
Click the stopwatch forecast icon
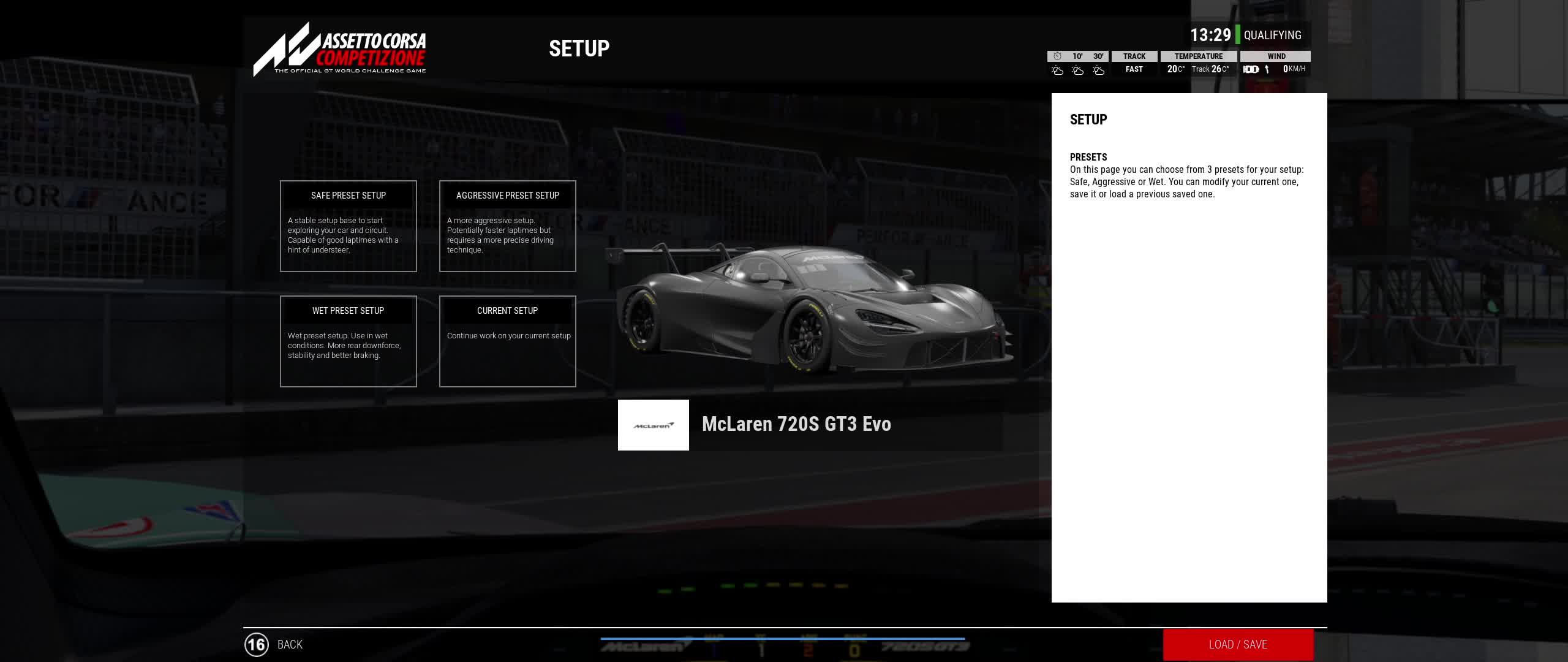coord(1057,56)
